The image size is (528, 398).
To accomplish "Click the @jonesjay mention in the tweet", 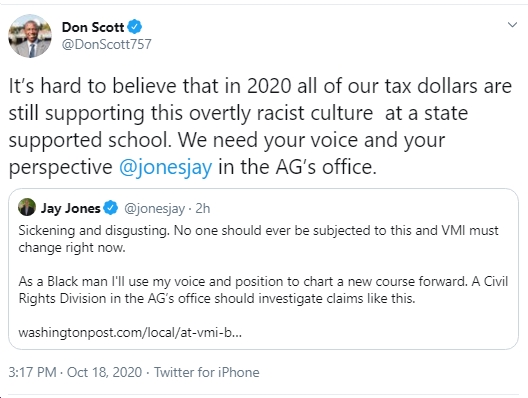I will [166, 167].
